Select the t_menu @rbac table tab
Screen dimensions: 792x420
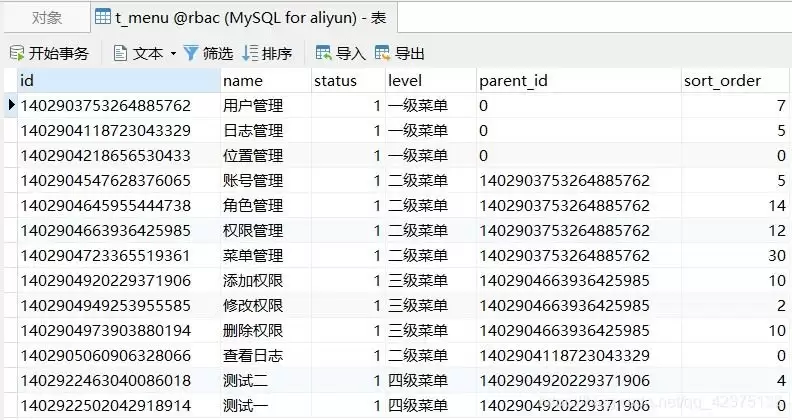(244, 18)
